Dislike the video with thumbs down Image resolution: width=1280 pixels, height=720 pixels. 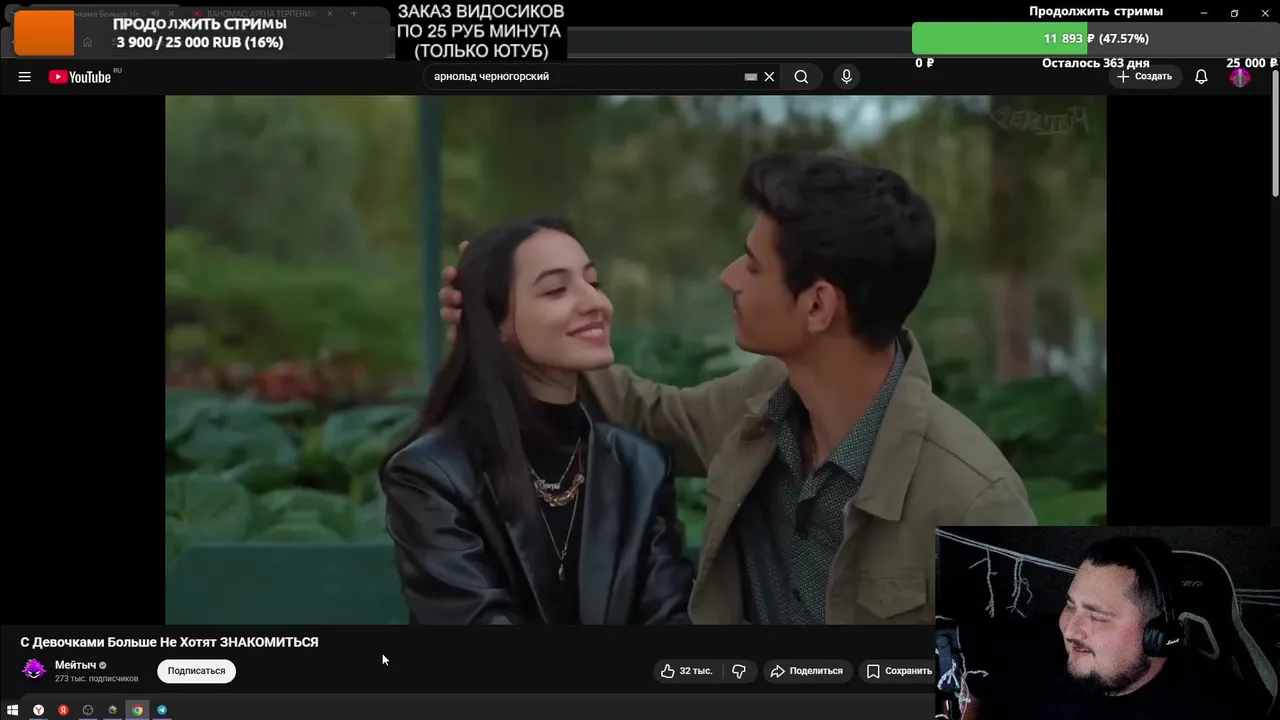coord(739,671)
